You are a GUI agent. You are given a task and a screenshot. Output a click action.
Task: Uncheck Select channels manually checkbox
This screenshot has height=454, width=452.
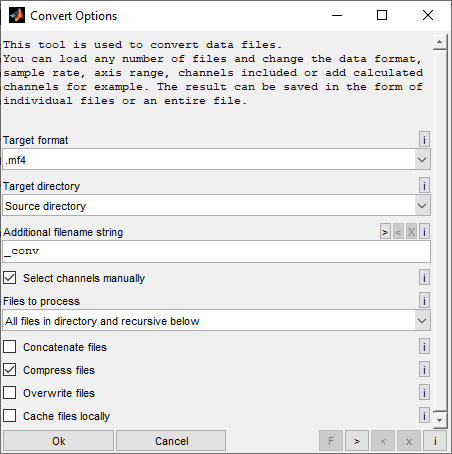click(x=10, y=277)
